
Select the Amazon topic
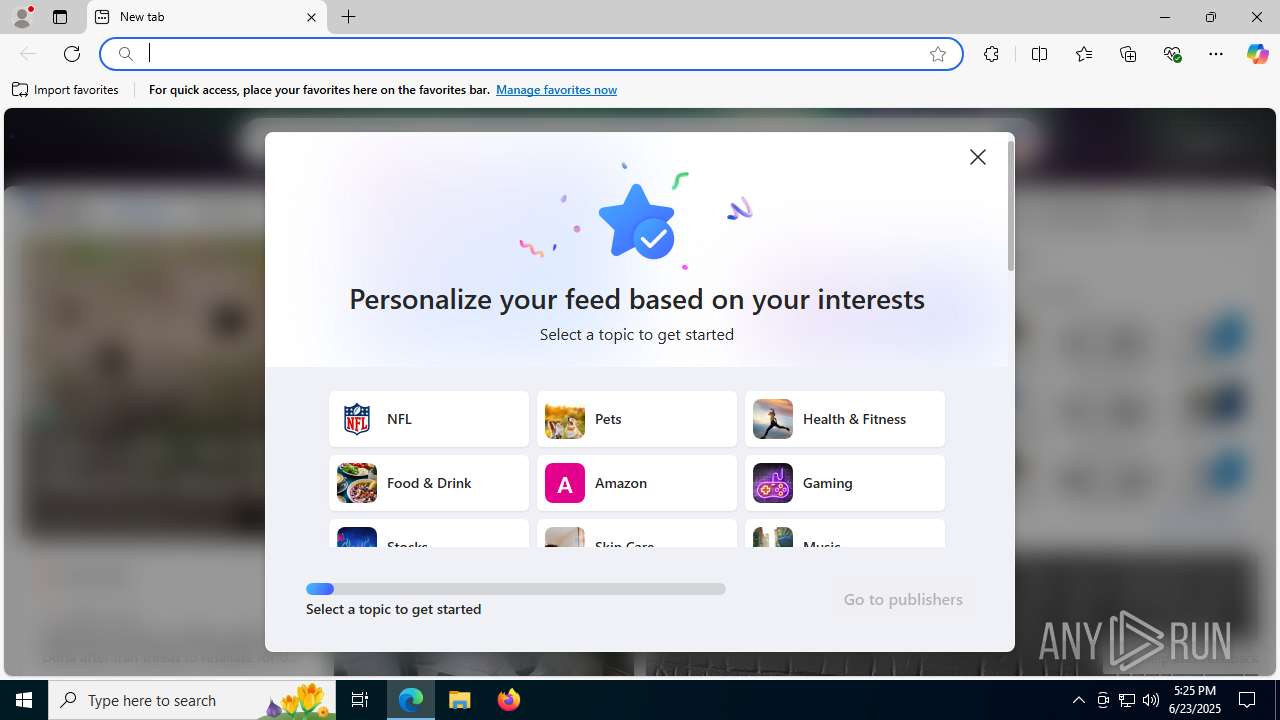pos(637,483)
